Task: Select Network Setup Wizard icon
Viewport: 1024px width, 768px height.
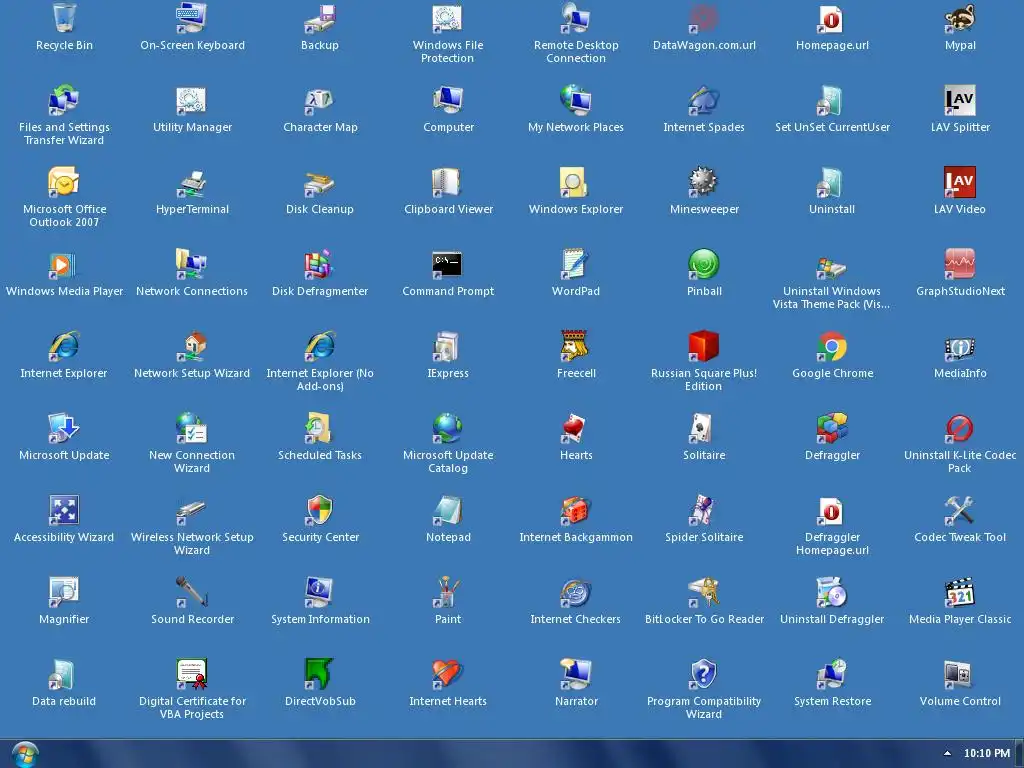Action: coord(192,346)
